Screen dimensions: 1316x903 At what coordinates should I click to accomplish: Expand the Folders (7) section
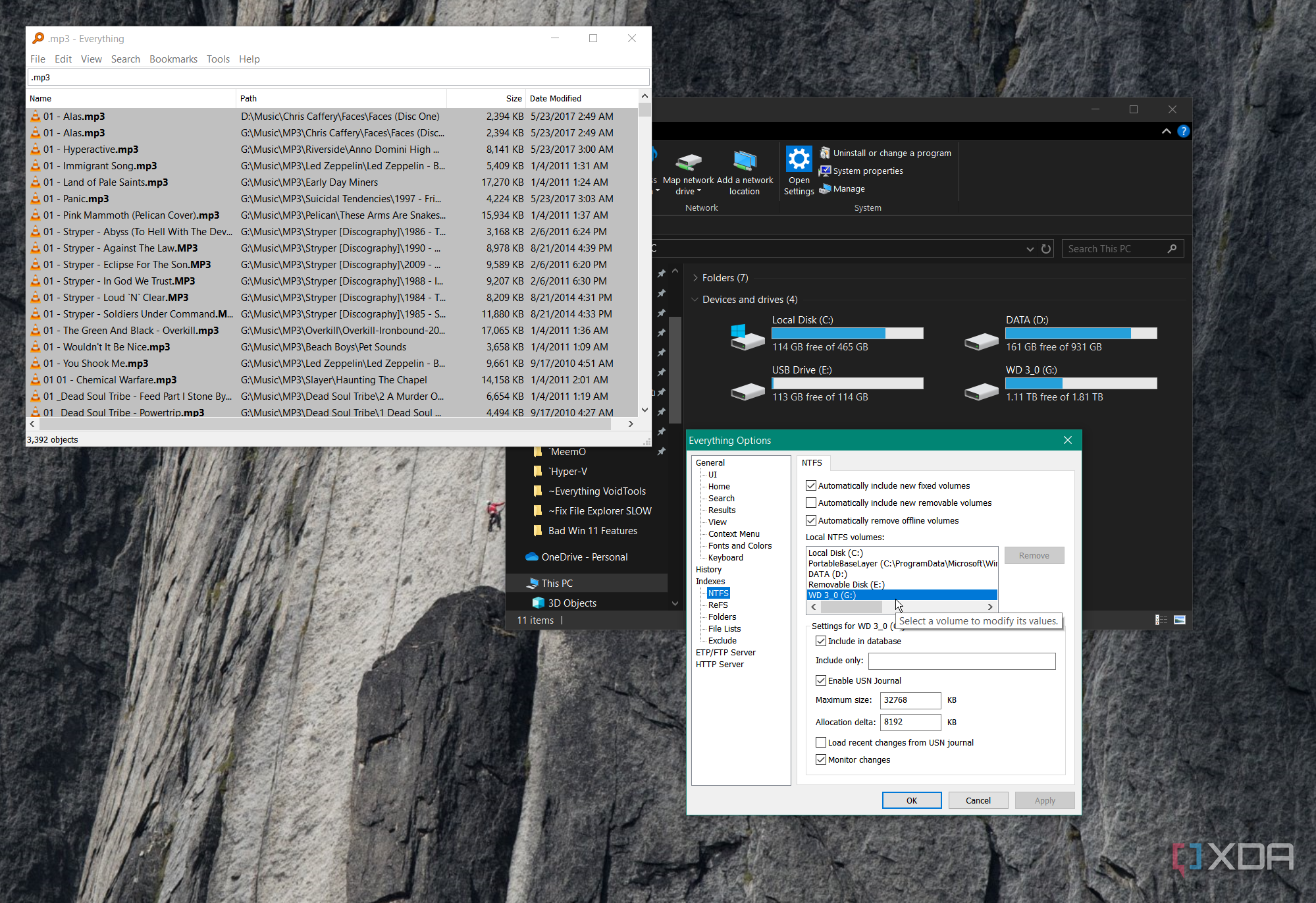(x=695, y=278)
